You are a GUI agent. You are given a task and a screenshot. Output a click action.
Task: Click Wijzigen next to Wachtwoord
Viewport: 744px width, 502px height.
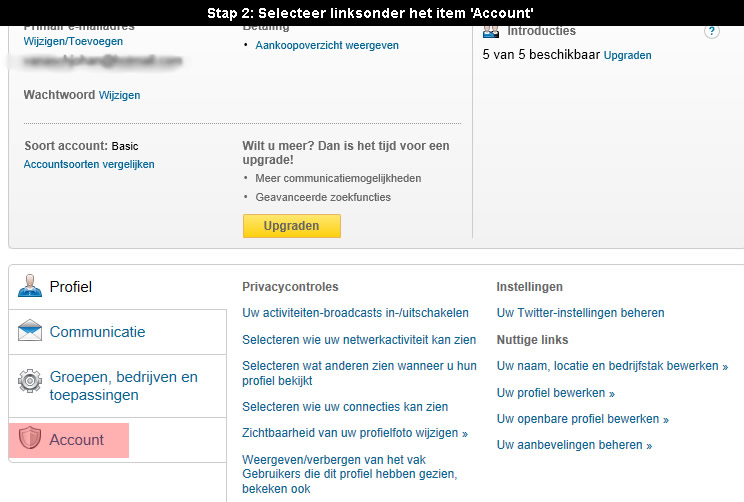coord(119,95)
